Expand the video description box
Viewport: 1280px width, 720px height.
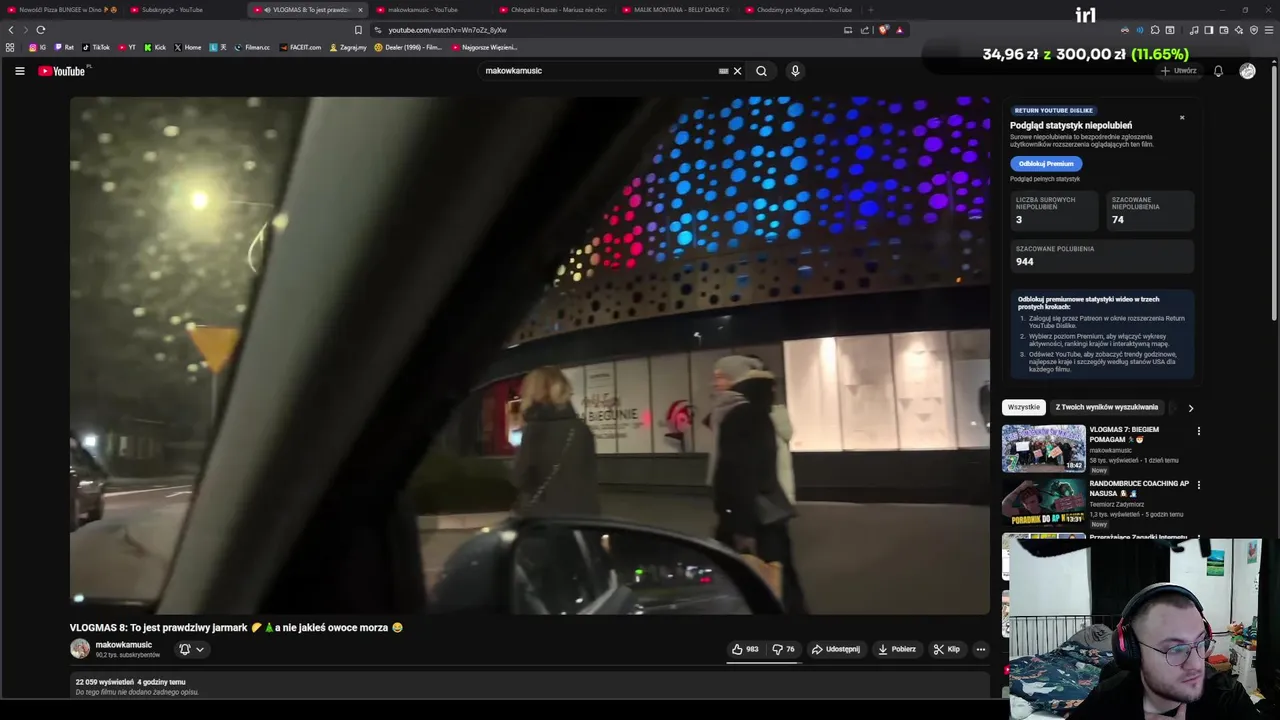coord(530,687)
